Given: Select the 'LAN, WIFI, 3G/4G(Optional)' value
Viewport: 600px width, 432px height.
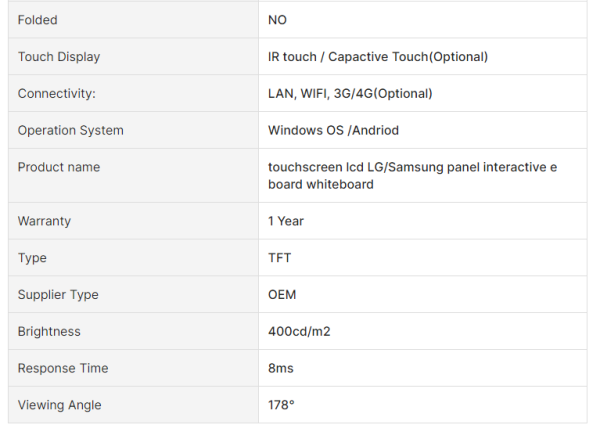Looking at the screenshot, I should click(350, 94).
